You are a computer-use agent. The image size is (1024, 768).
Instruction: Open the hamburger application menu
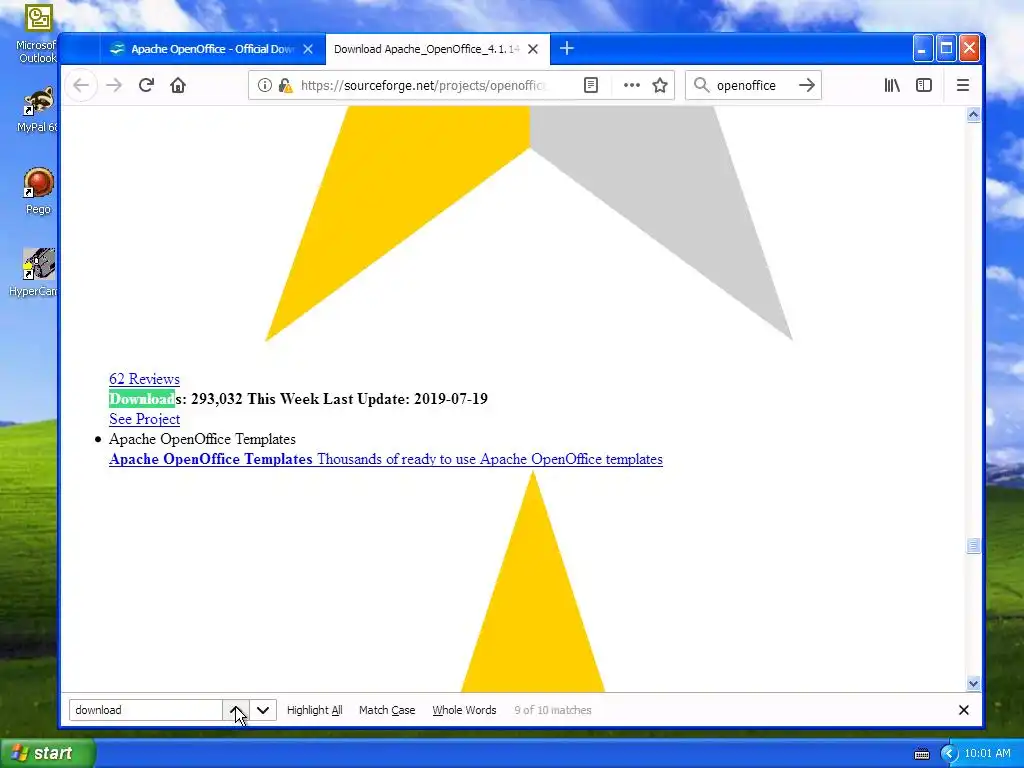coord(963,85)
